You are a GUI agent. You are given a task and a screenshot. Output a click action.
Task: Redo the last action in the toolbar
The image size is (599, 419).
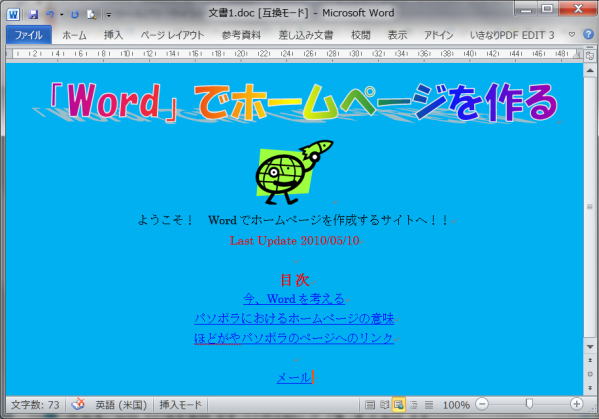[75, 15]
